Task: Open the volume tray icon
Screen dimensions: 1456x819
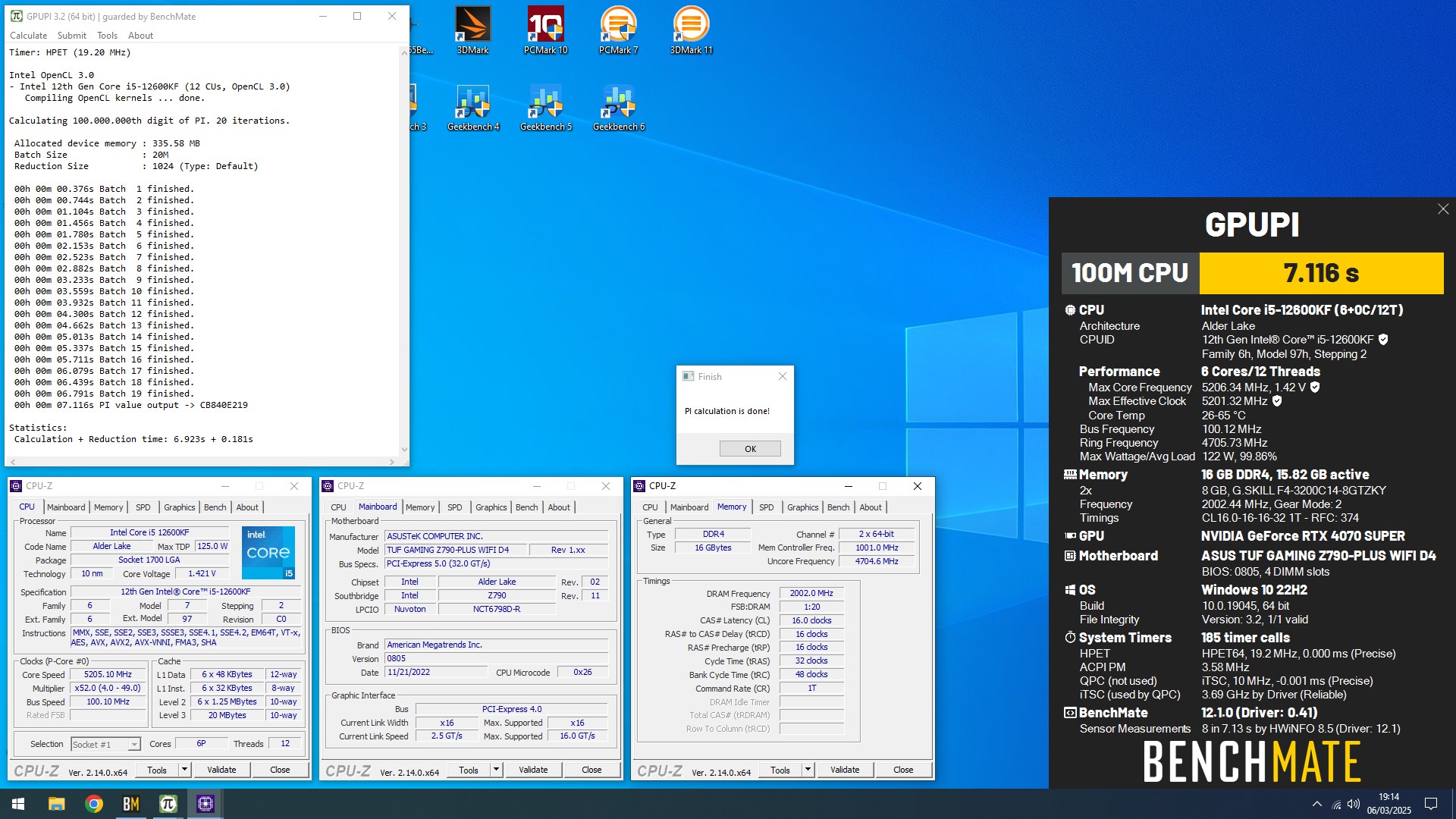Action: point(1354,804)
